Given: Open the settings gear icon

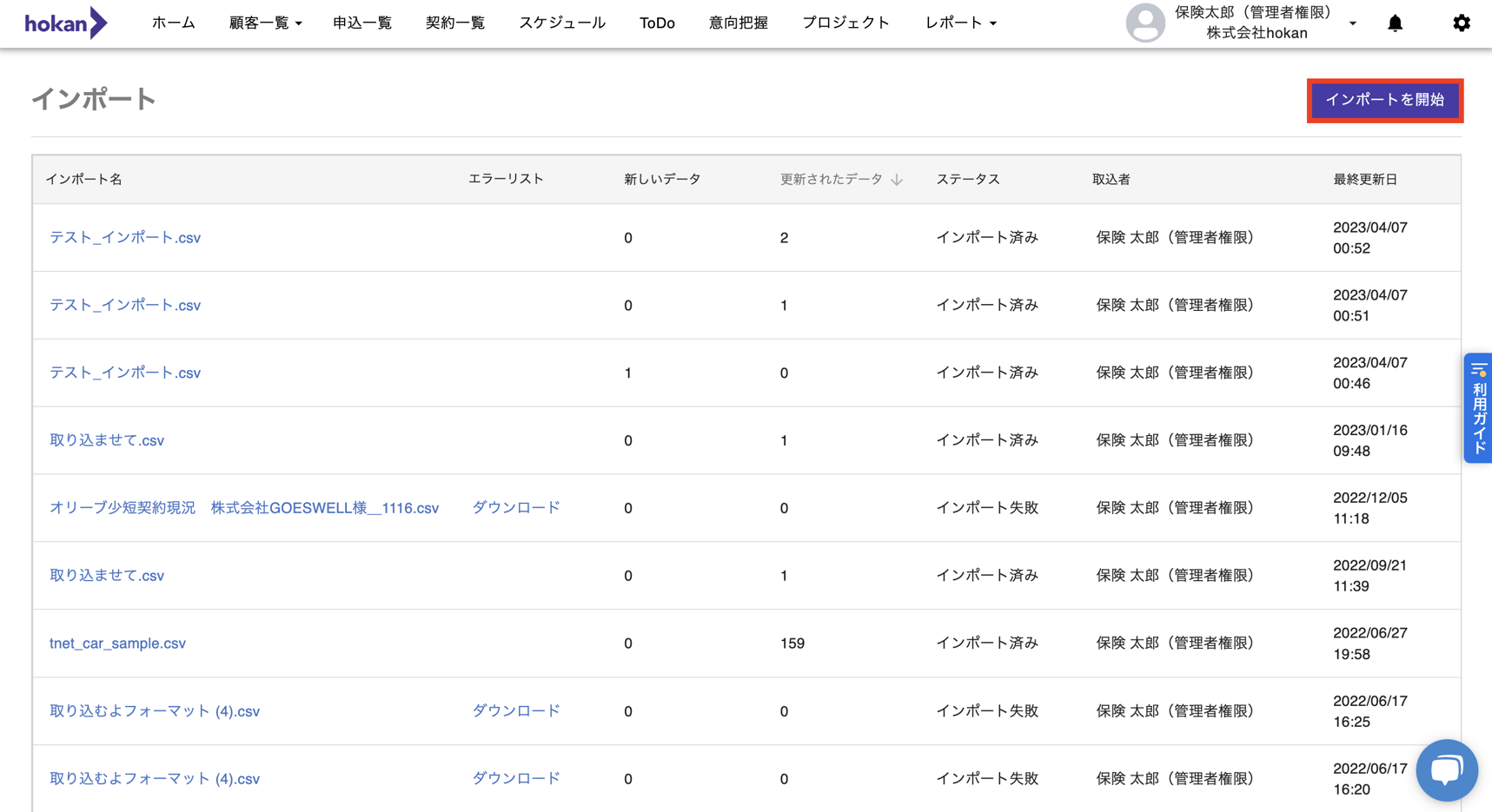Looking at the screenshot, I should click(x=1461, y=23).
